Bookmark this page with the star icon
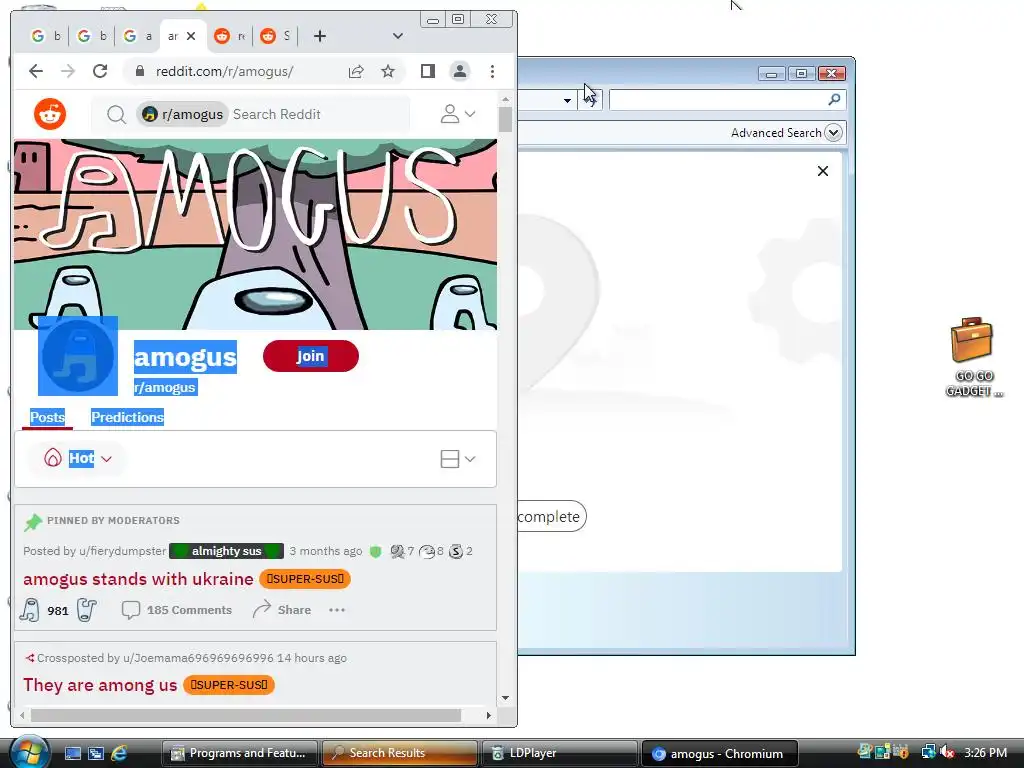 pos(388,71)
